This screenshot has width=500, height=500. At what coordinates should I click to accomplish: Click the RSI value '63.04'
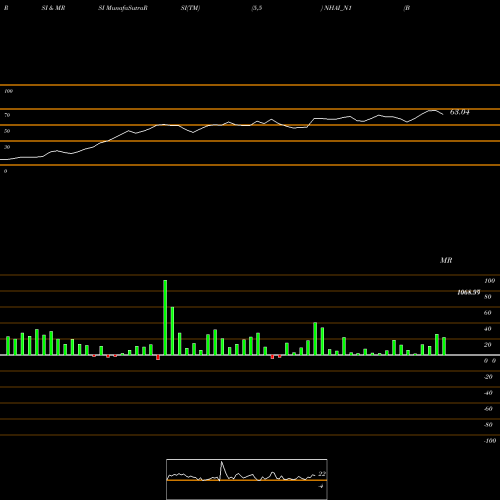[x=460, y=112]
